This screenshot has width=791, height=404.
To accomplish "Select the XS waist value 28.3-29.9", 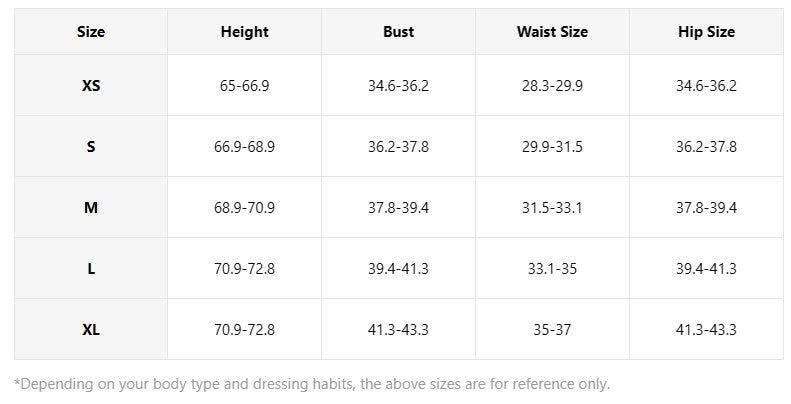I will pyautogui.click(x=552, y=85).
